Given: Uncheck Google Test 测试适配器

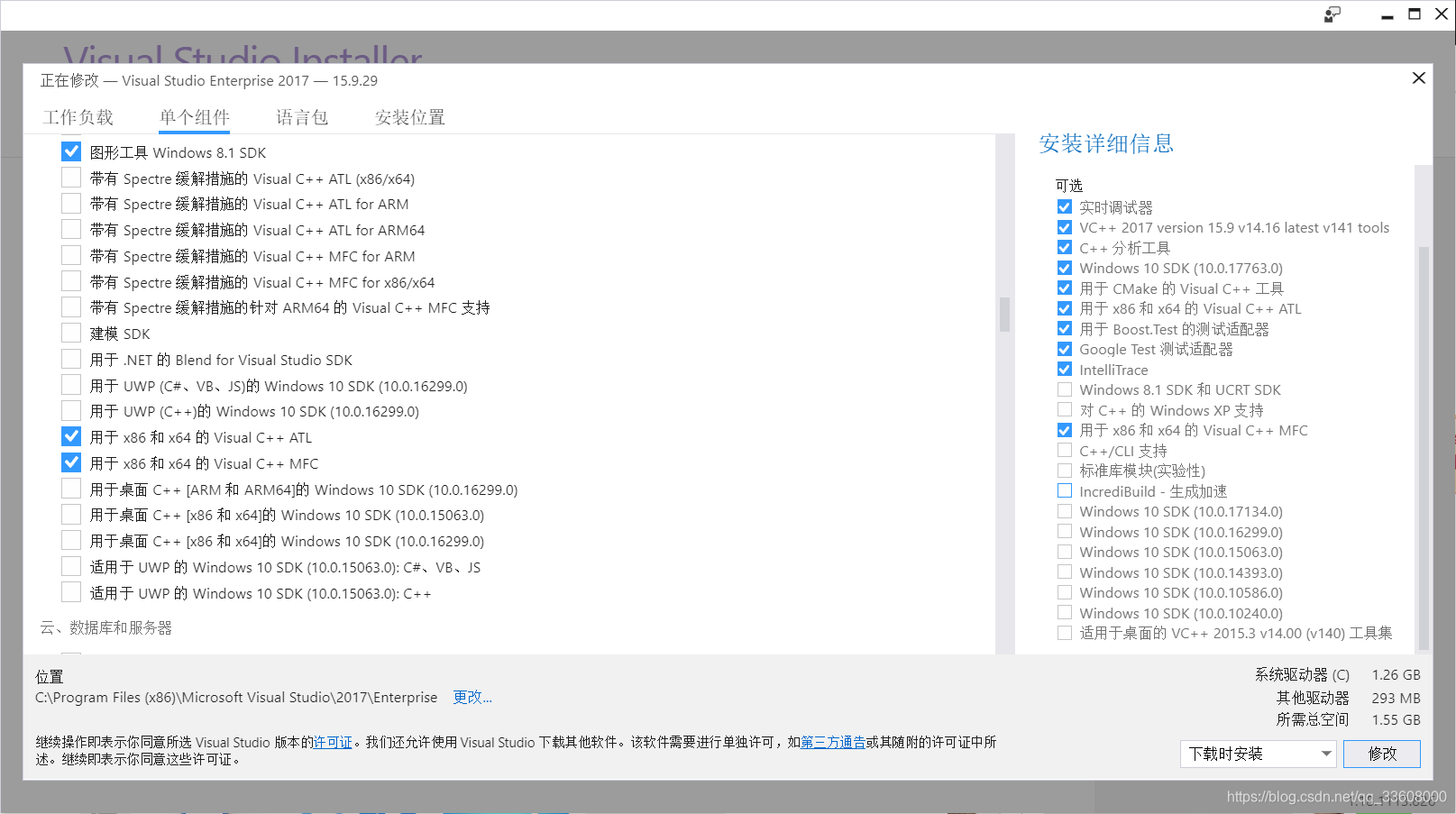Looking at the screenshot, I should coord(1065,349).
